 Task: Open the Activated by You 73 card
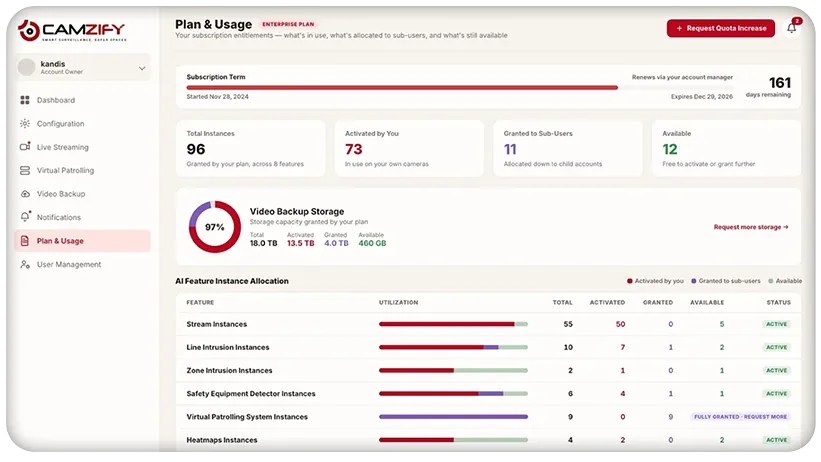[409, 148]
